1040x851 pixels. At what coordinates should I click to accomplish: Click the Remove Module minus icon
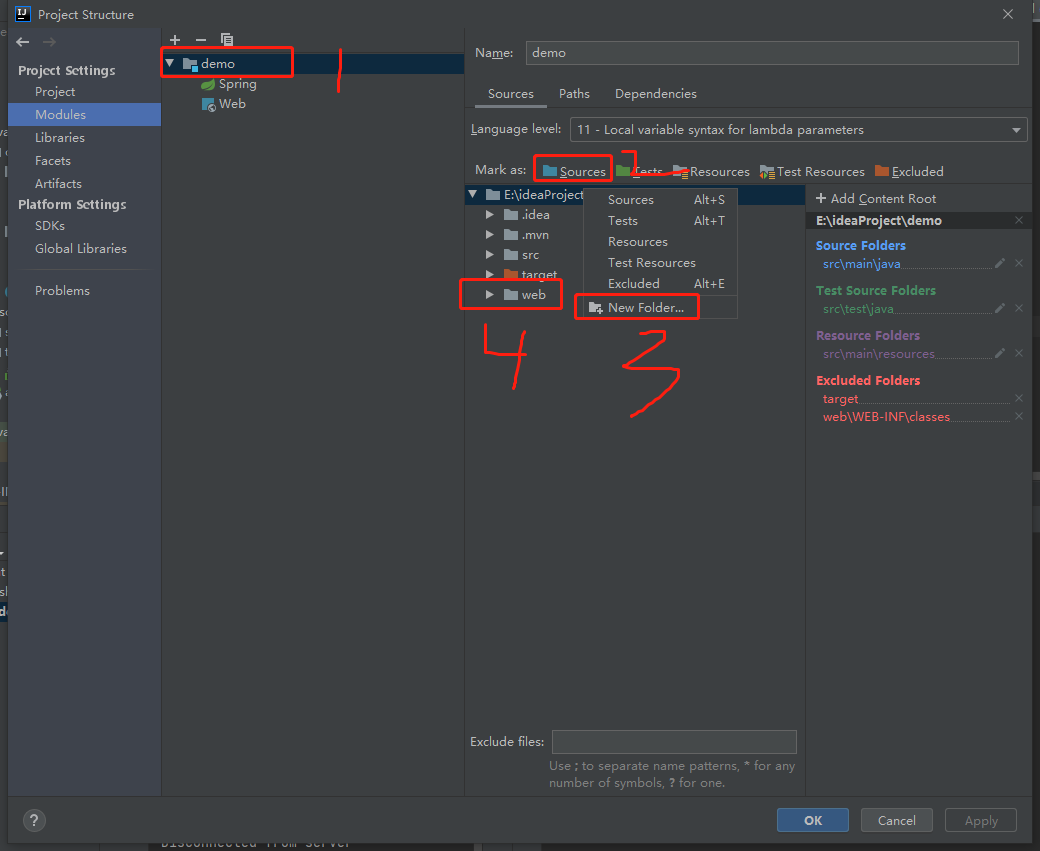pyautogui.click(x=199, y=39)
